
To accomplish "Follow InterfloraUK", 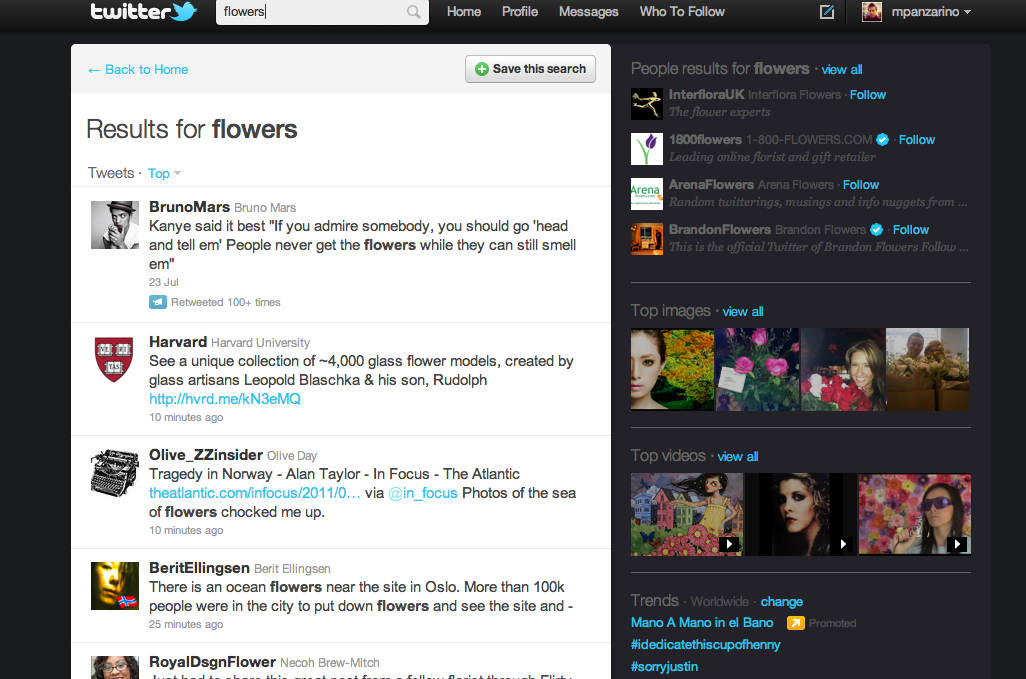I will coord(868,95).
